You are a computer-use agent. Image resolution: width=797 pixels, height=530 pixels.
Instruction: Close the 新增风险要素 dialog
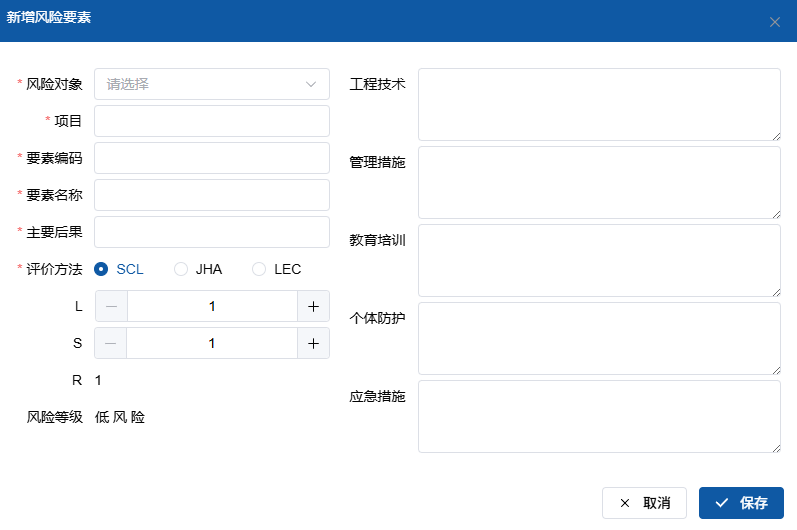pyautogui.click(x=774, y=22)
